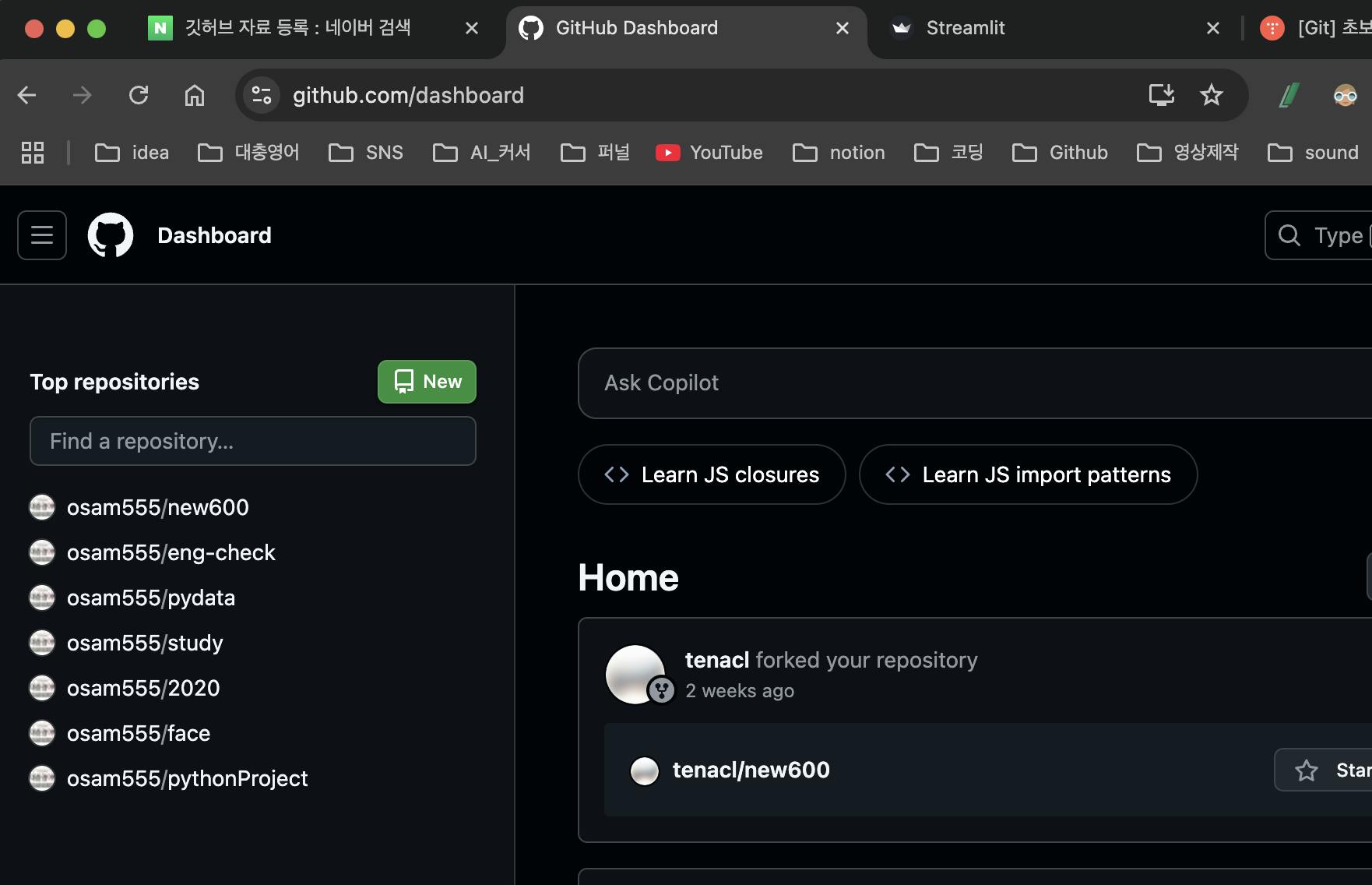
Task: Open the osam555/face repository
Action: click(x=139, y=733)
